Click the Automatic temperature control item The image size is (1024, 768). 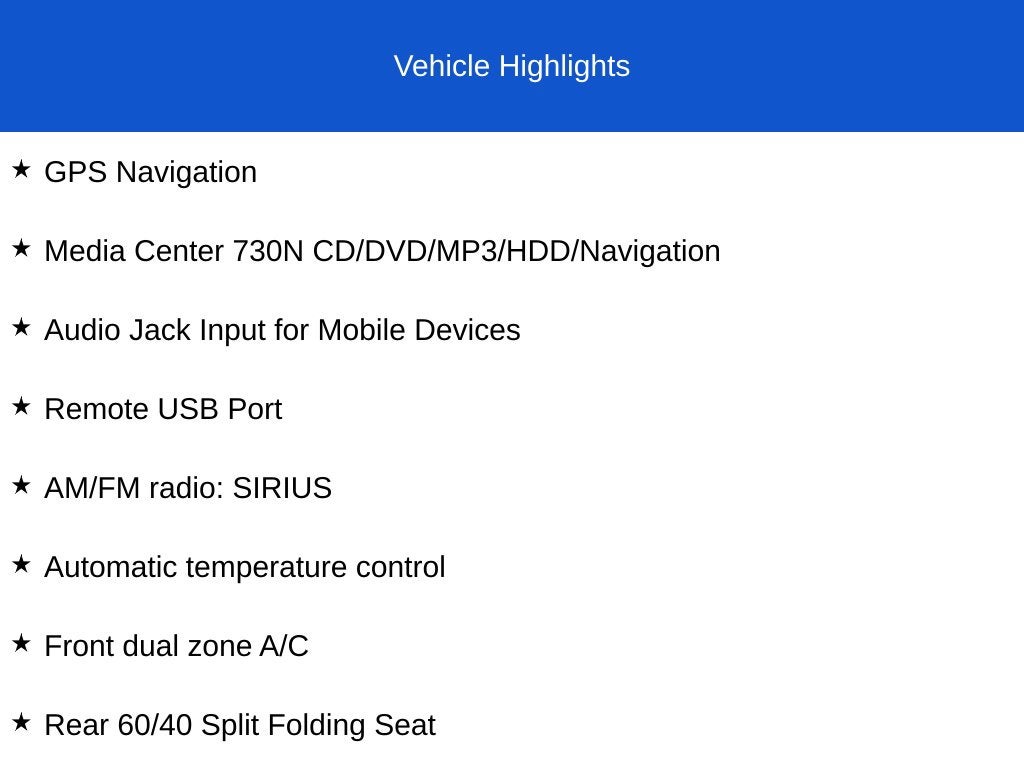pos(245,568)
